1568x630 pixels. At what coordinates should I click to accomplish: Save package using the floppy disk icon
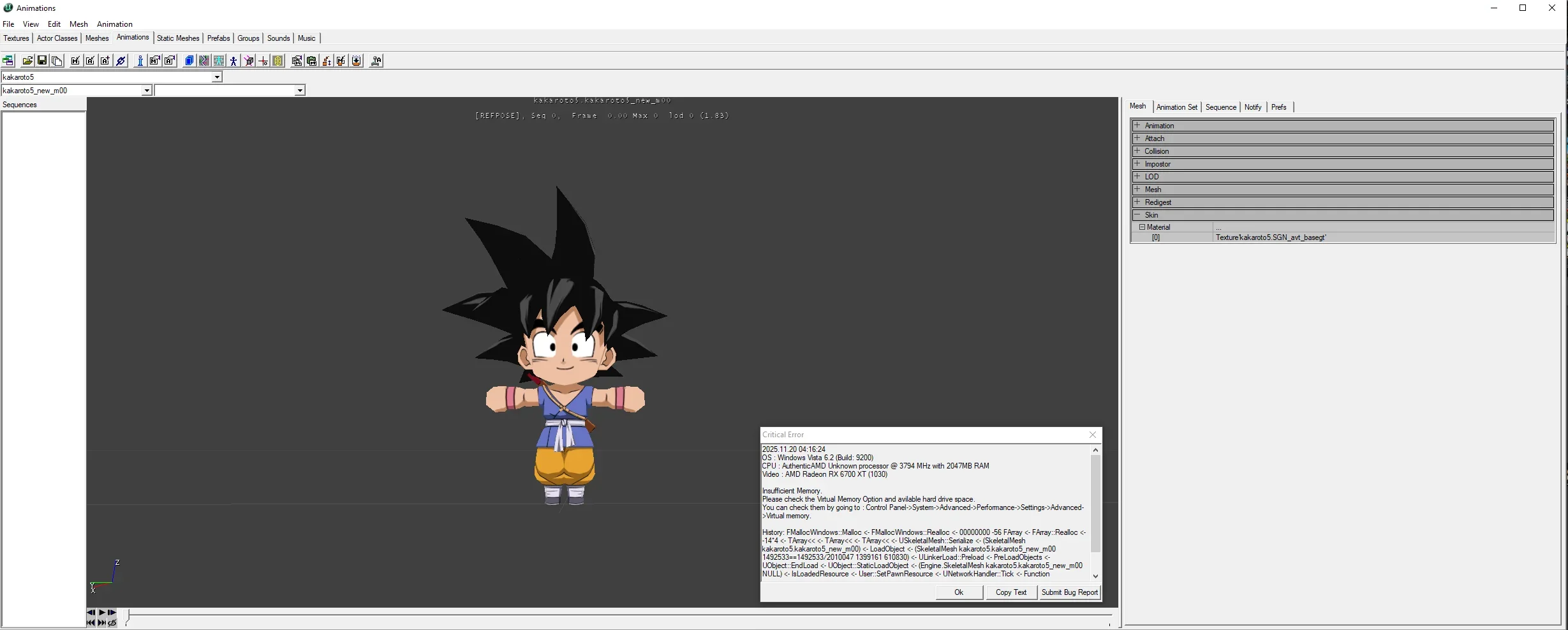click(x=42, y=61)
